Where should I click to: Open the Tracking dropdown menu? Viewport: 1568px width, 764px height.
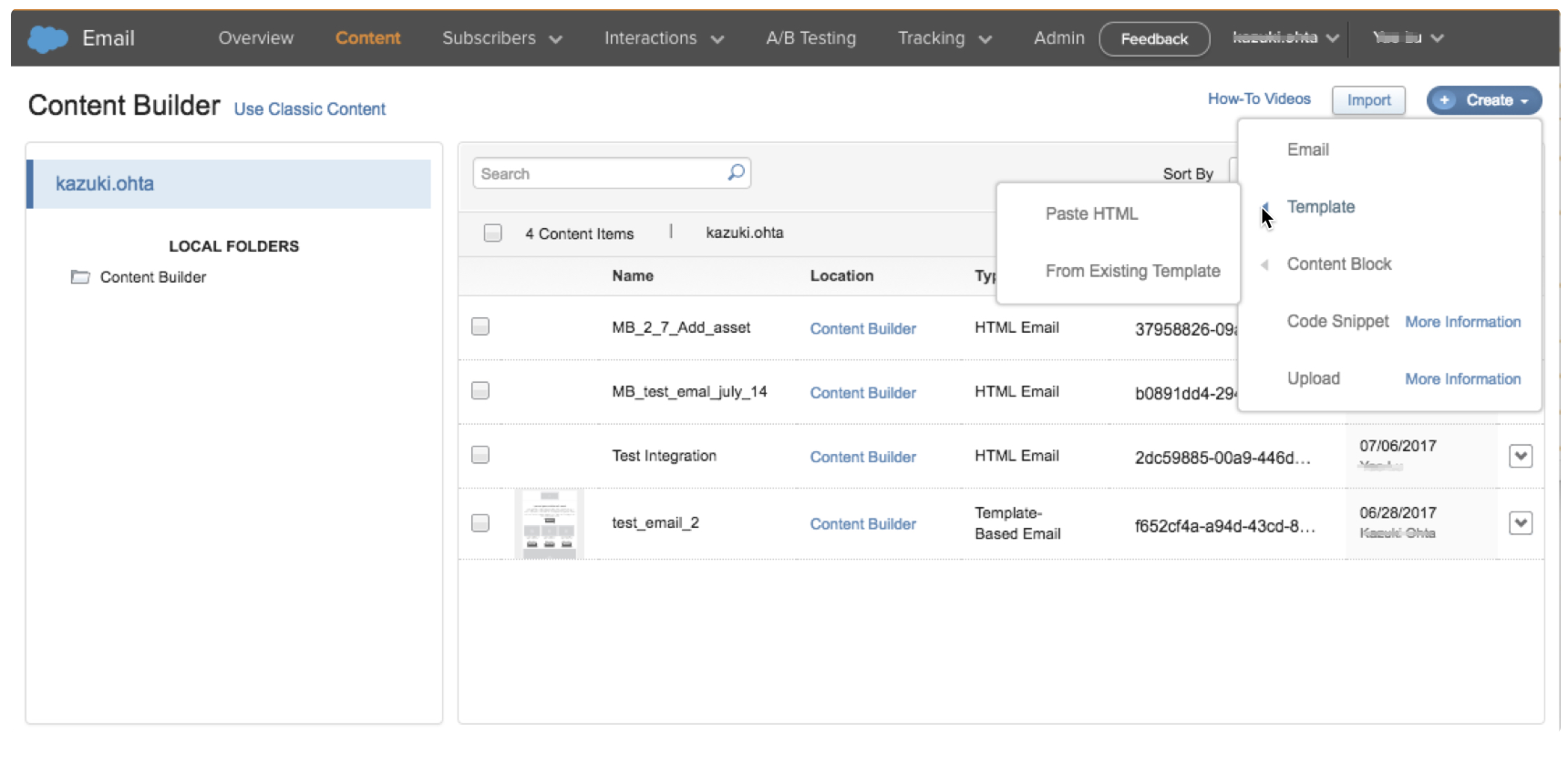point(944,38)
